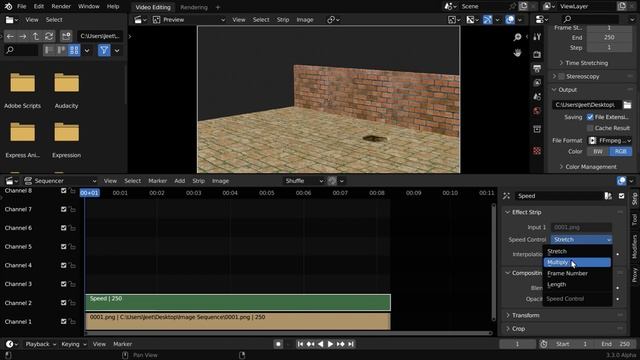Create a new folder in the file browser

(66, 36)
